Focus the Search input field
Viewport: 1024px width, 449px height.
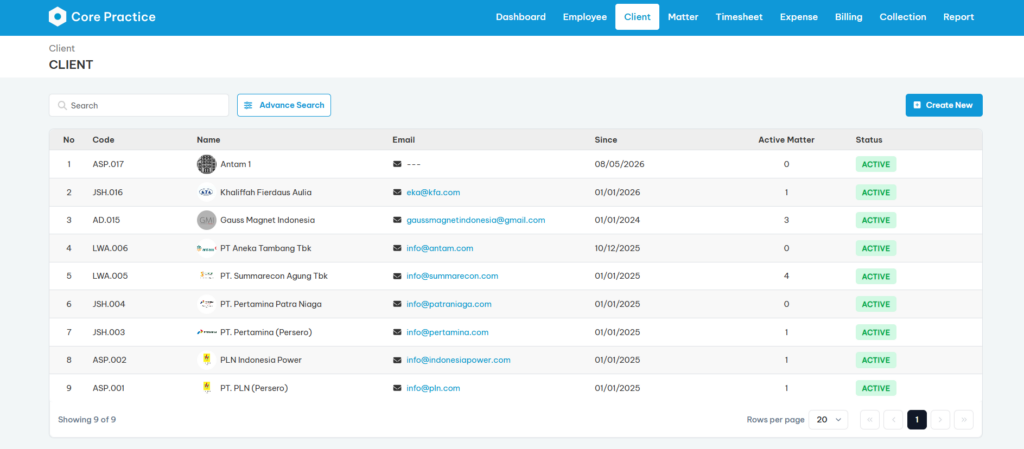[x=138, y=105]
